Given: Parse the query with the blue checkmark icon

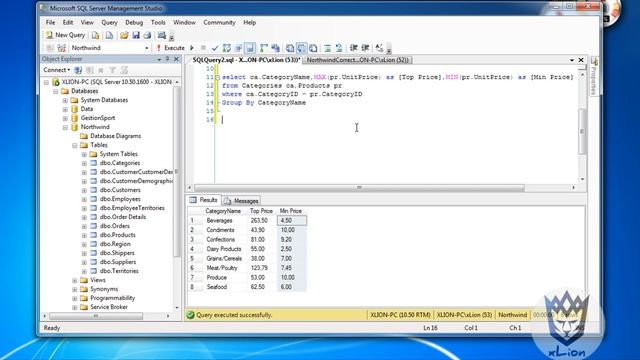Looking at the screenshot, I should [215, 48].
